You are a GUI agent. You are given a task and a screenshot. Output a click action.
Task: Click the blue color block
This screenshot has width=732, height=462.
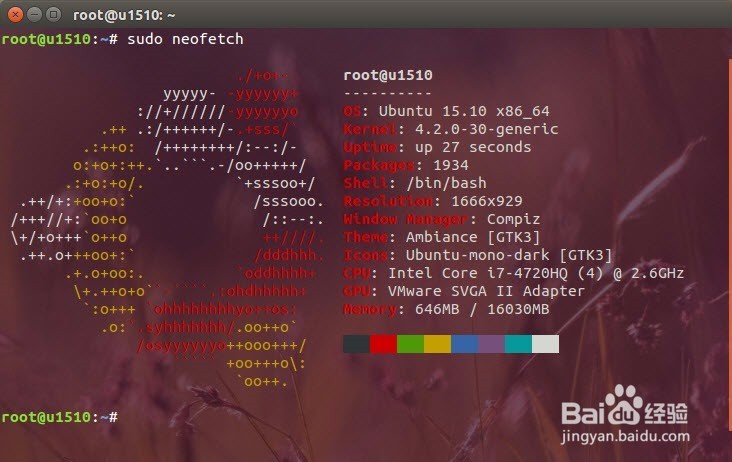[465, 344]
